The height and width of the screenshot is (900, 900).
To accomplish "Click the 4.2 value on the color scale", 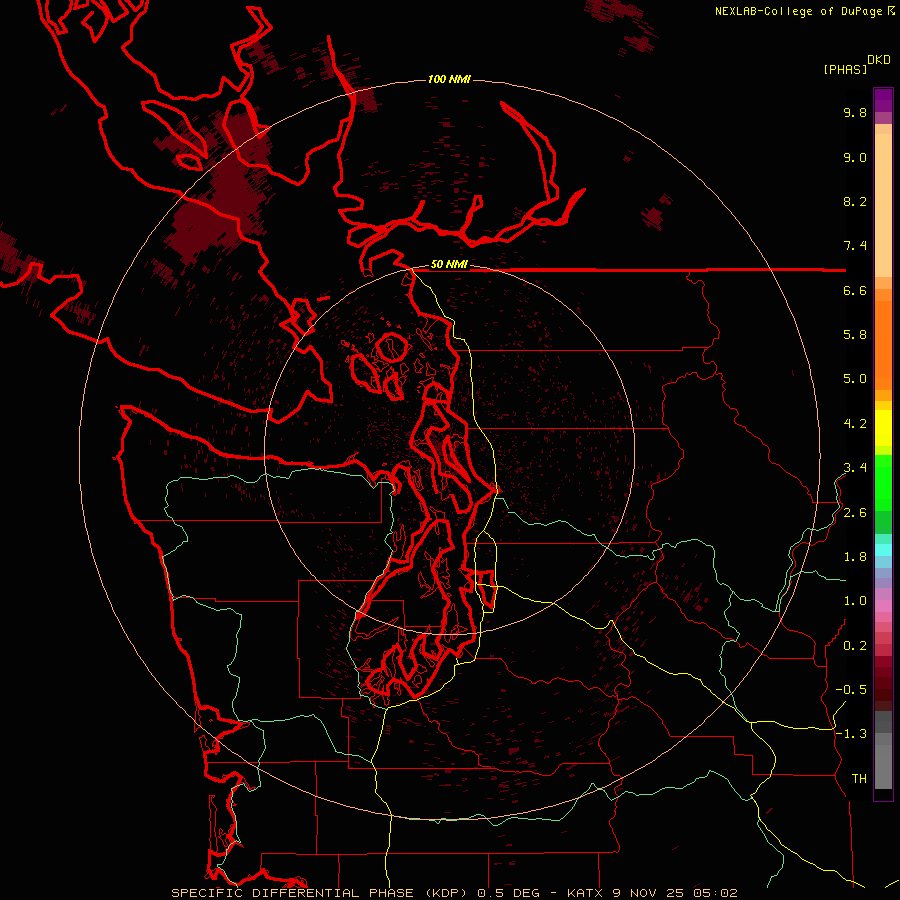I will point(855,424).
